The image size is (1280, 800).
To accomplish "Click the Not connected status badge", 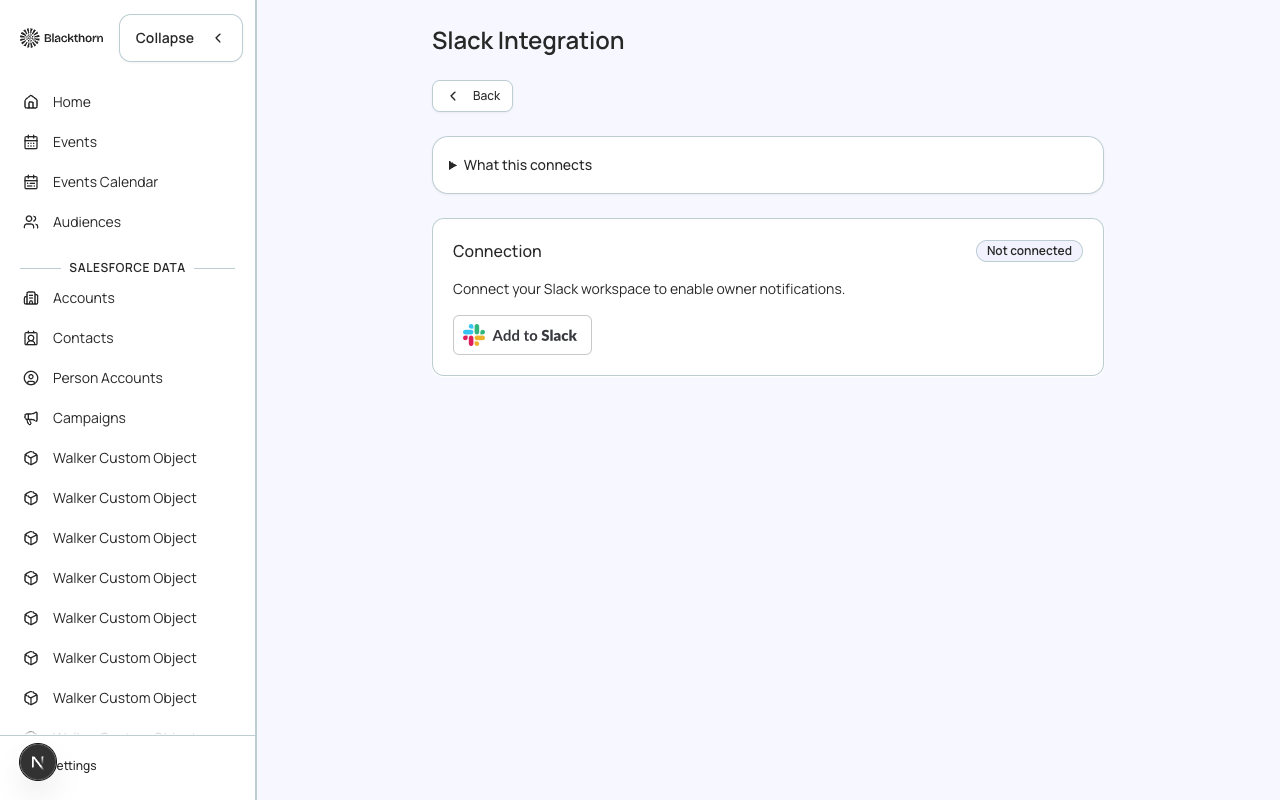I will pyautogui.click(x=1029, y=251).
